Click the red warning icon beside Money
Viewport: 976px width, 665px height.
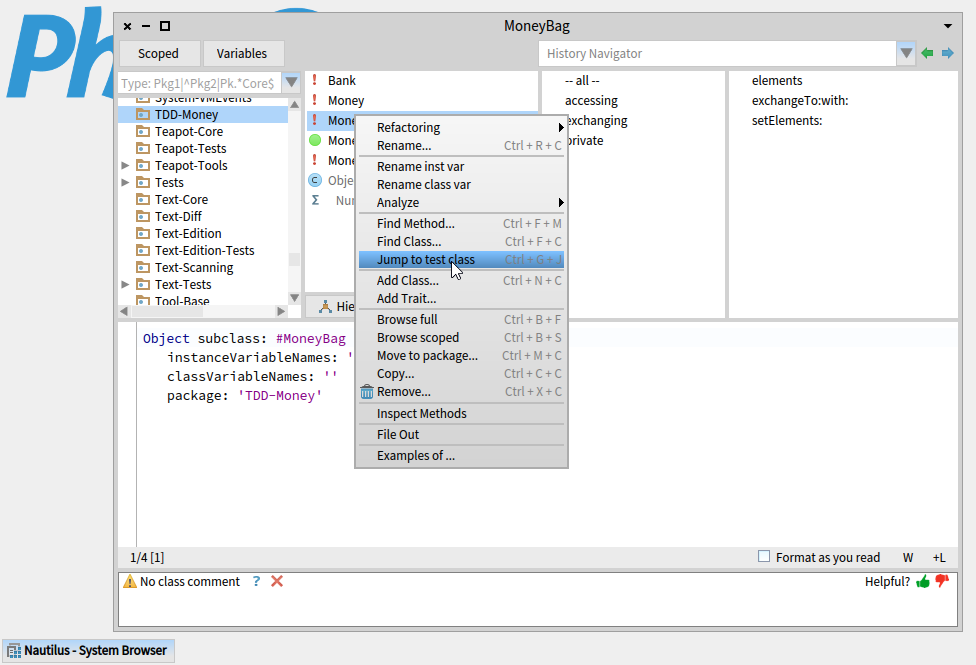[315, 100]
